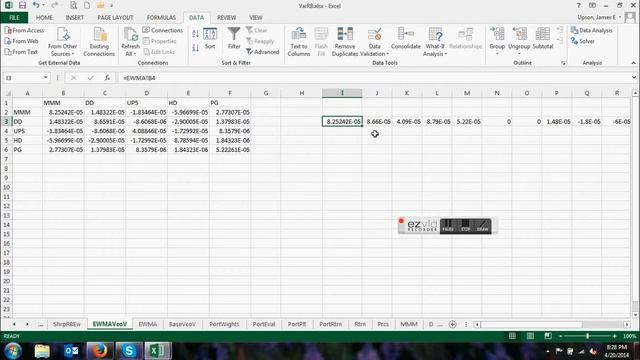Open the VIEW ribbon tab
Image resolution: width=640 pixels, height=360 pixels.
(x=256, y=18)
